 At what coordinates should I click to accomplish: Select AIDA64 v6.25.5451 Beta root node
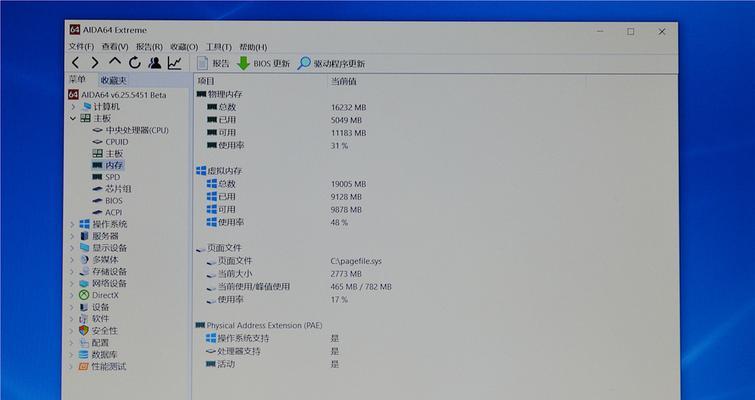(x=117, y=95)
